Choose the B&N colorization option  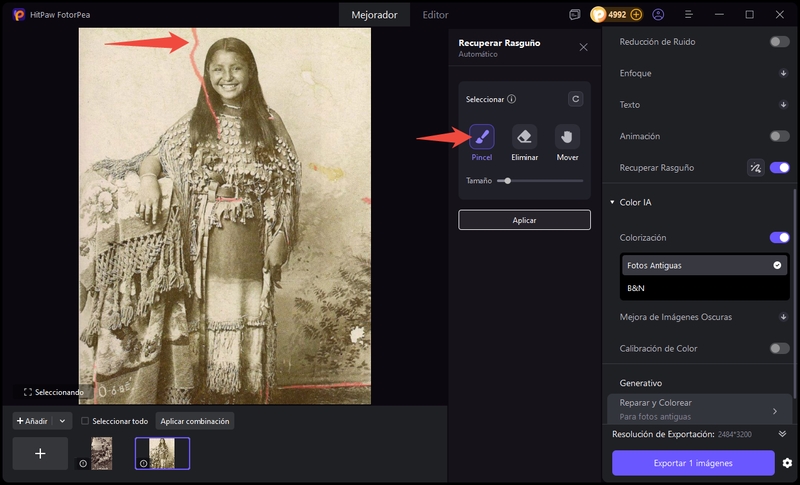coord(636,288)
